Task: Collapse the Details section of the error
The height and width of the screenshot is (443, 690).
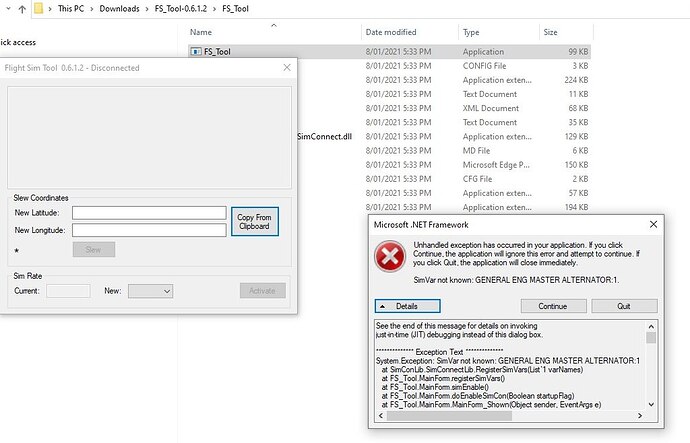Action: [x=407, y=306]
